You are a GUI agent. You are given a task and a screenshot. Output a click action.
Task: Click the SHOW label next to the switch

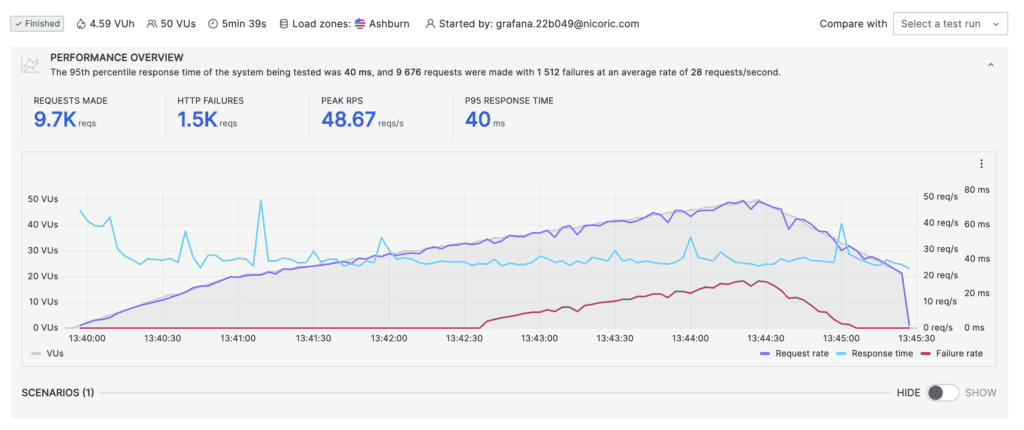tap(980, 393)
